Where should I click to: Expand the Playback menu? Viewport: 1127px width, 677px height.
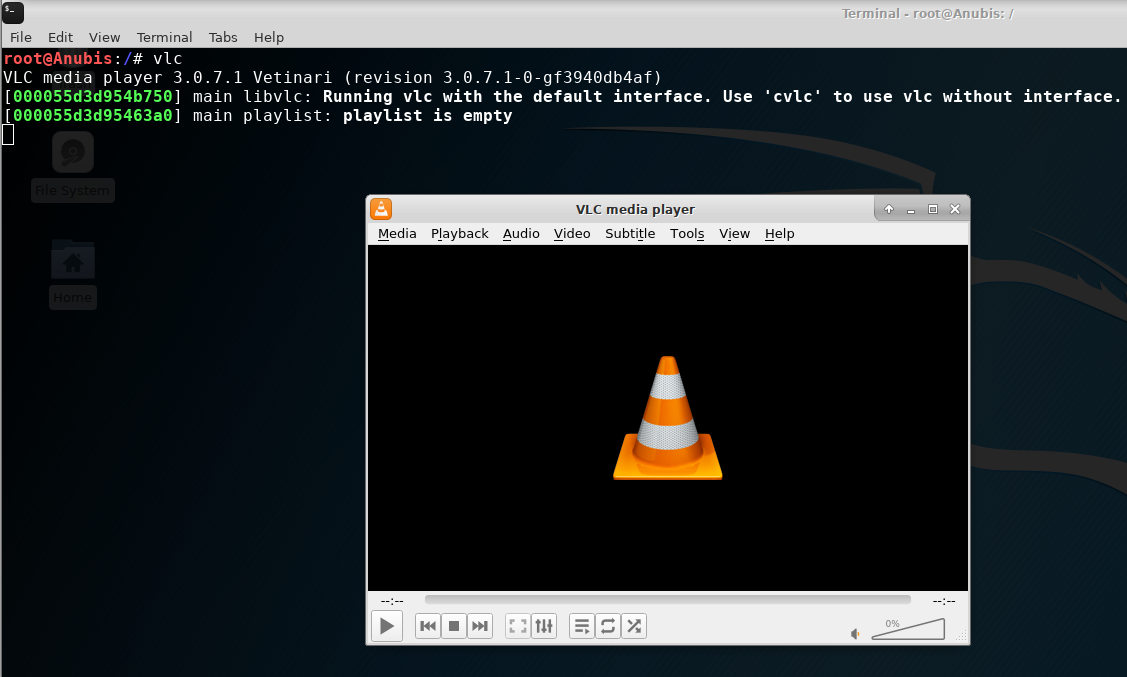click(x=459, y=234)
